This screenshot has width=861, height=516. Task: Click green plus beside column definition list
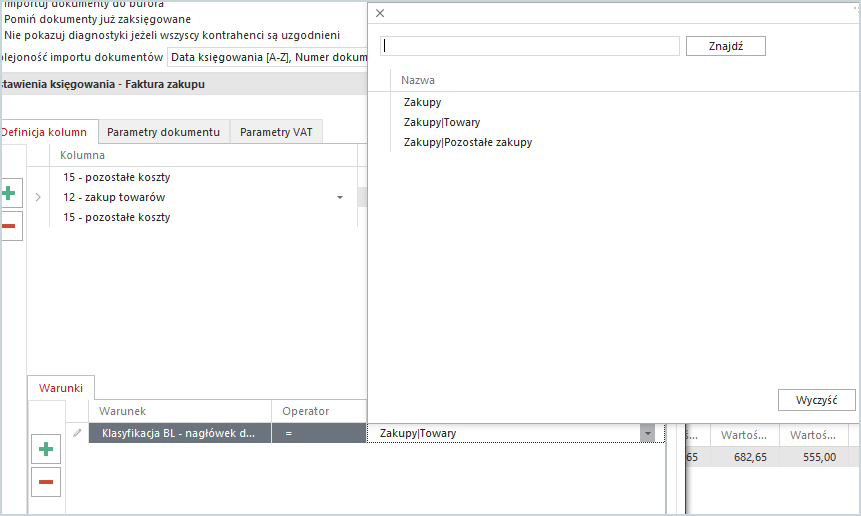8,194
